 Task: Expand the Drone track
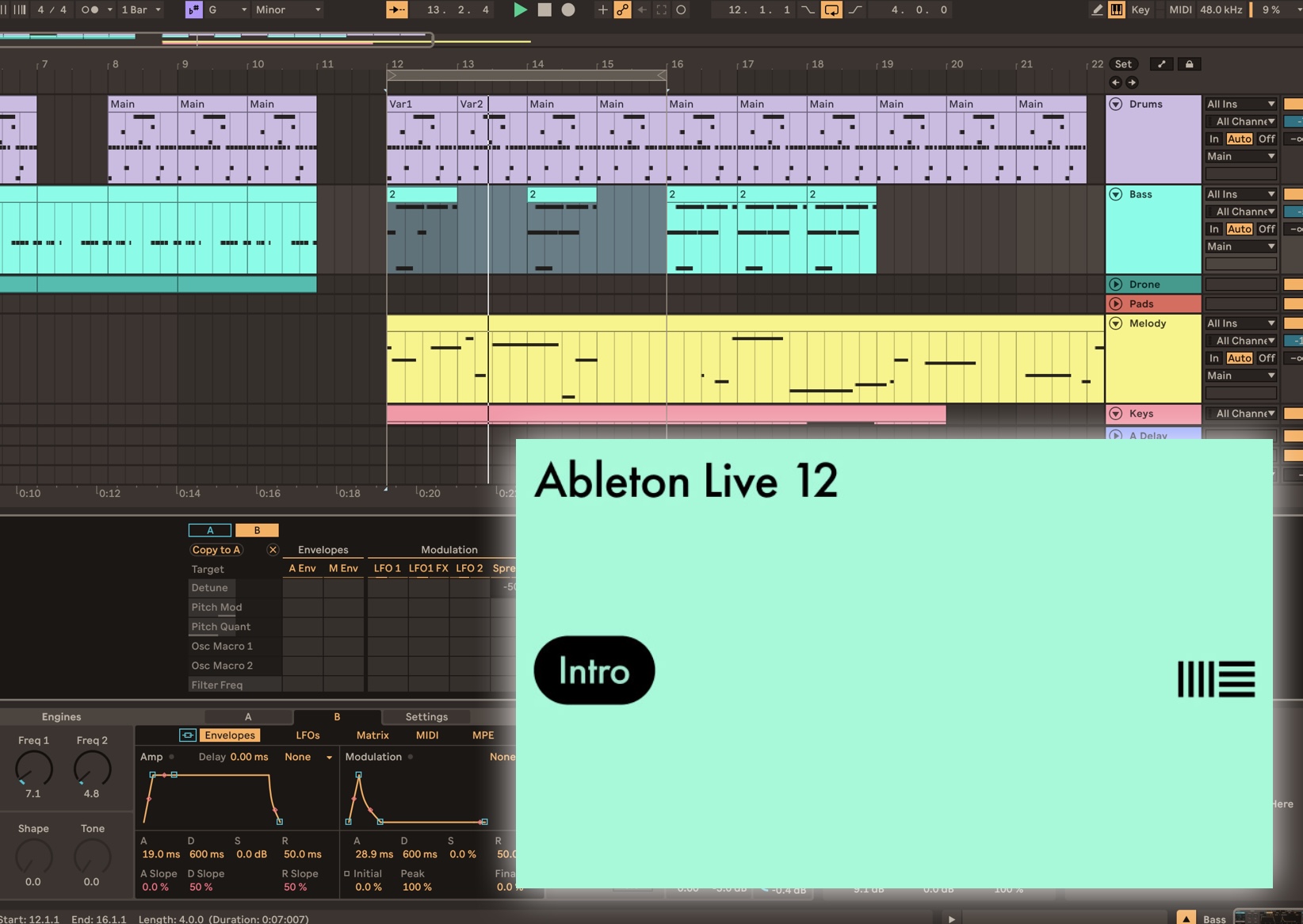(x=1116, y=284)
